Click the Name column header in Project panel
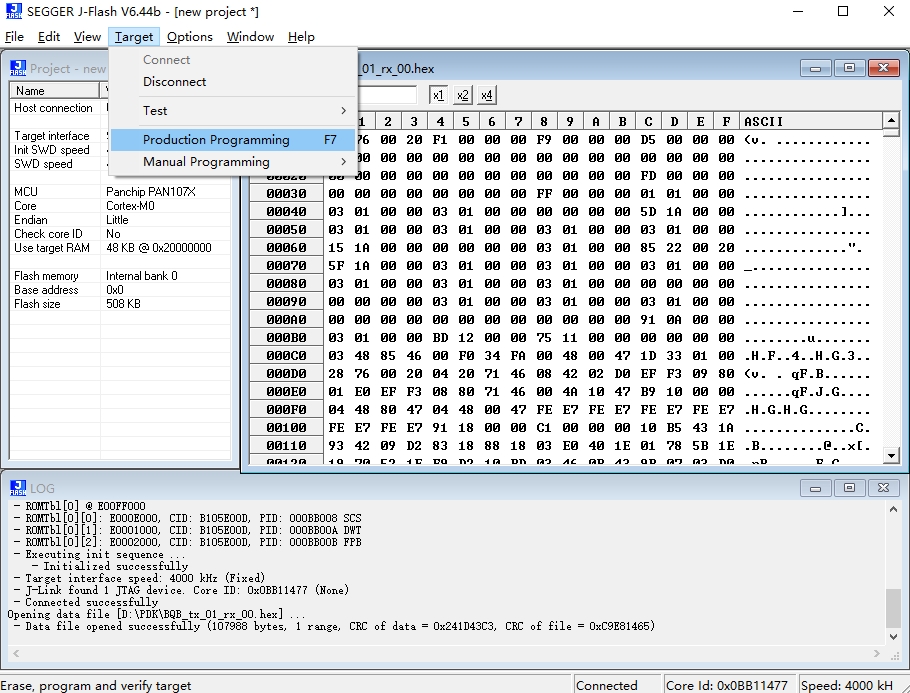The image size is (910, 693). (x=55, y=91)
